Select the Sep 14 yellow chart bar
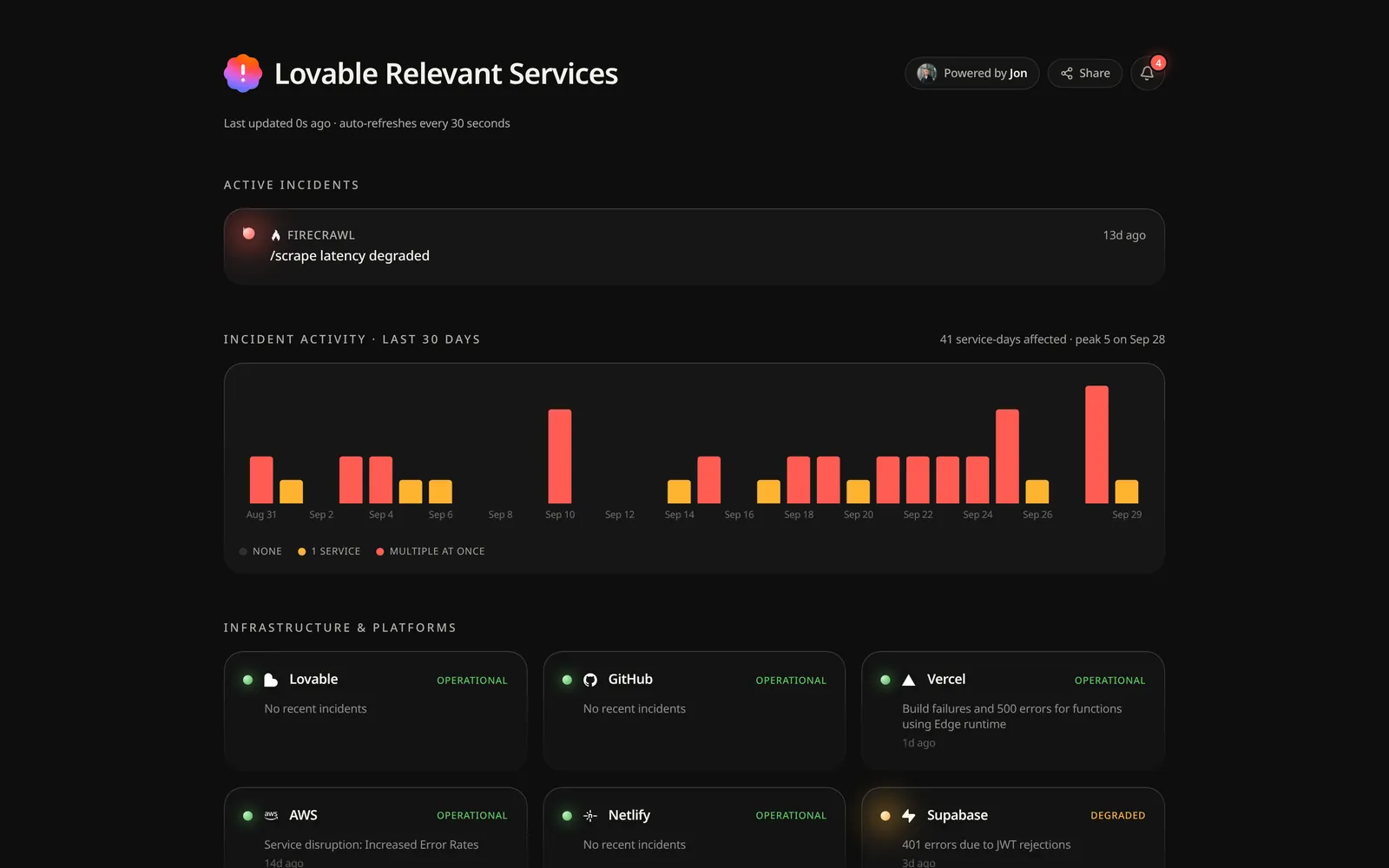The image size is (1389, 868). tap(679, 491)
